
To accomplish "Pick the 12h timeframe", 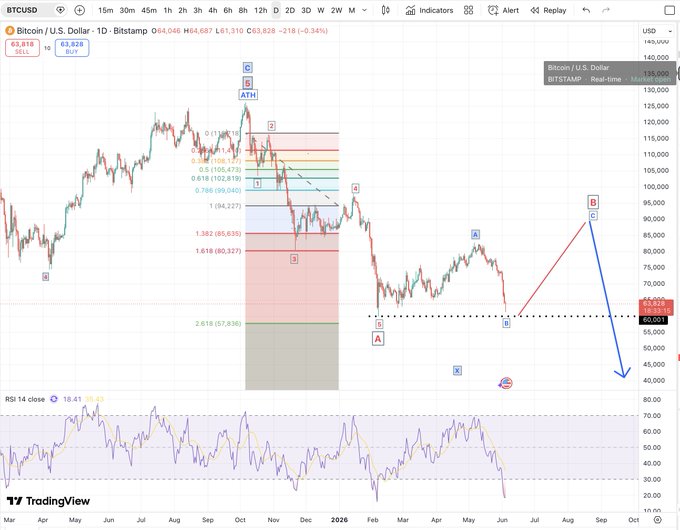I will click(x=260, y=10).
